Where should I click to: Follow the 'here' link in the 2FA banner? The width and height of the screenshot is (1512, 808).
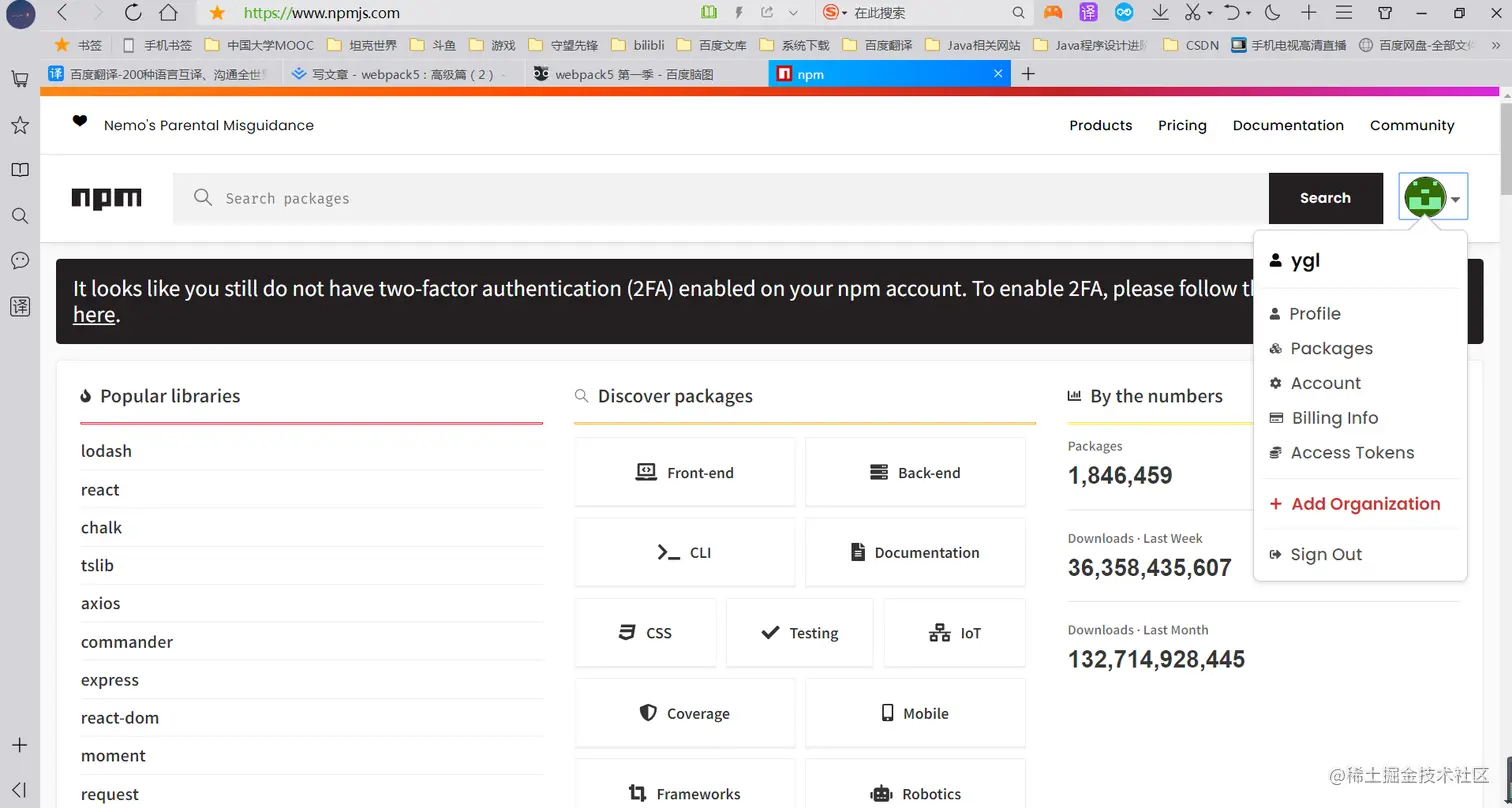[x=94, y=315]
